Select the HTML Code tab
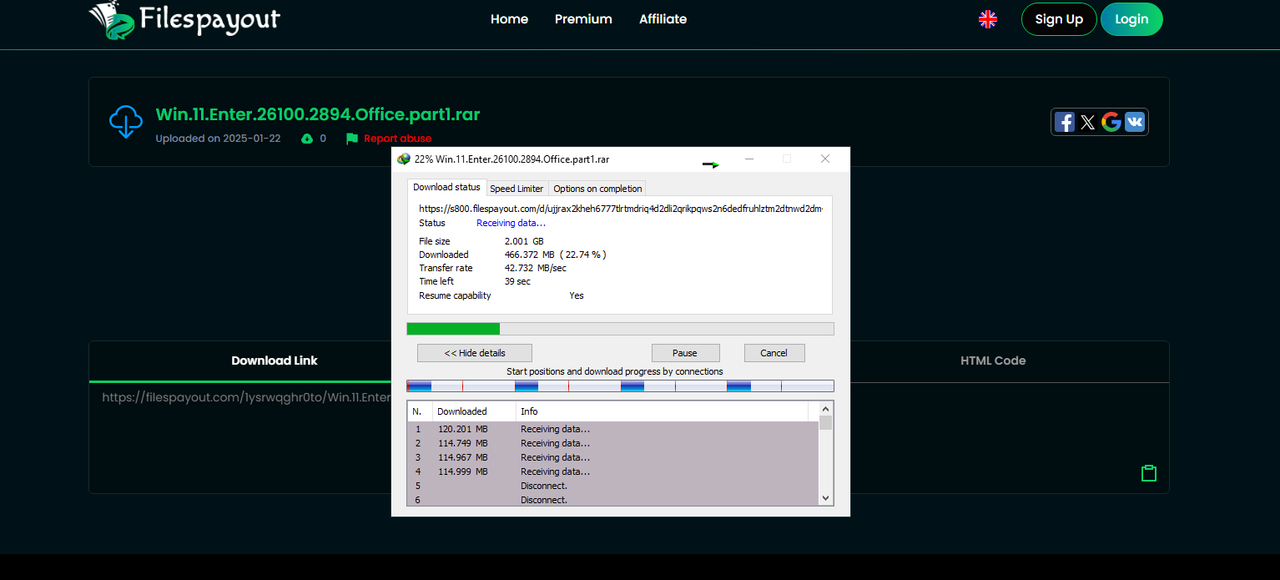The width and height of the screenshot is (1280, 580). pos(993,361)
